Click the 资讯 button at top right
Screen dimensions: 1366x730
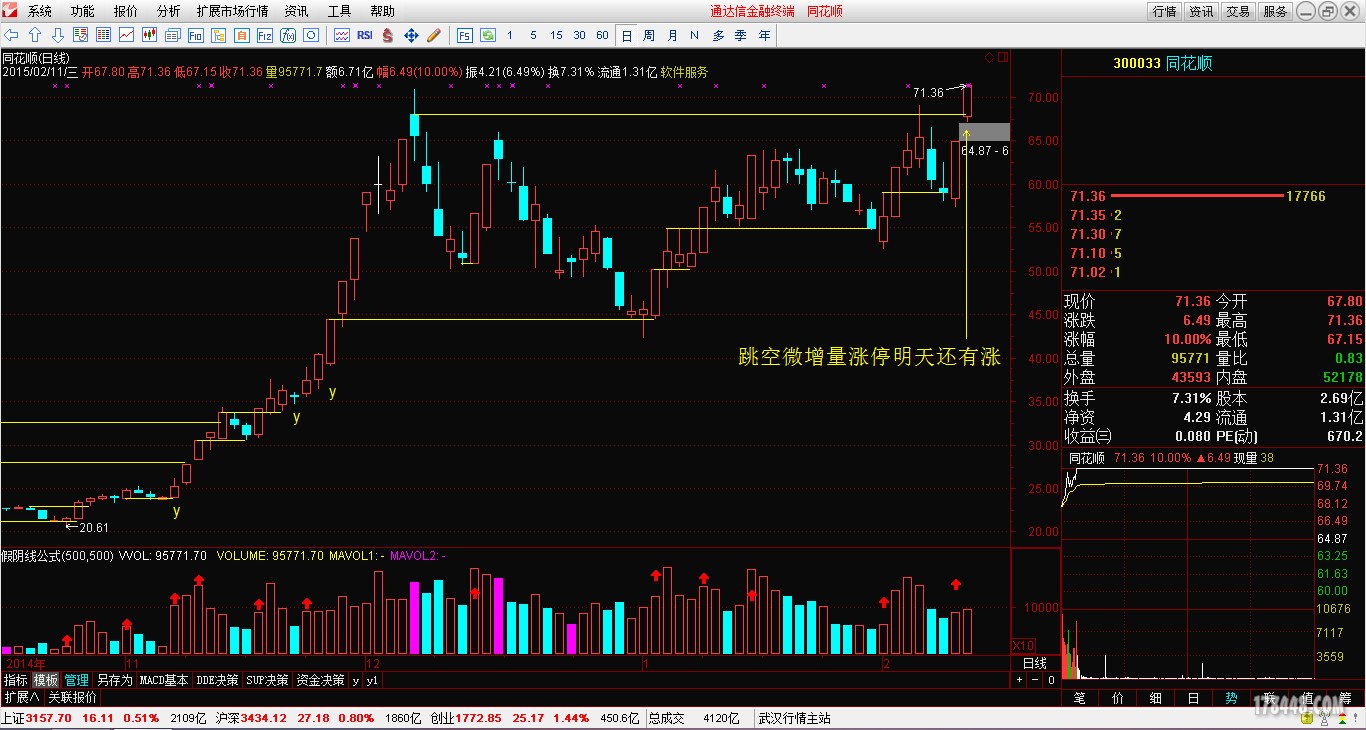(1201, 11)
